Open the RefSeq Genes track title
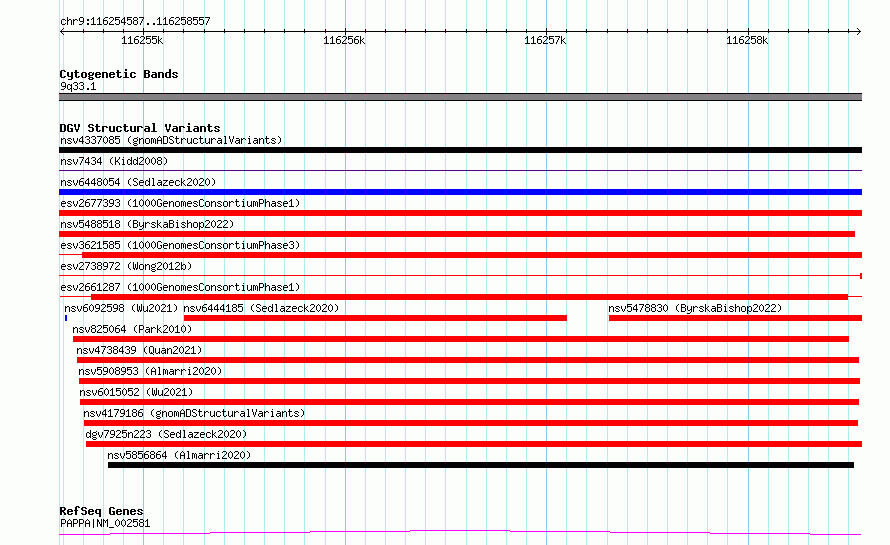 pyautogui.click(x=101, y=511)
